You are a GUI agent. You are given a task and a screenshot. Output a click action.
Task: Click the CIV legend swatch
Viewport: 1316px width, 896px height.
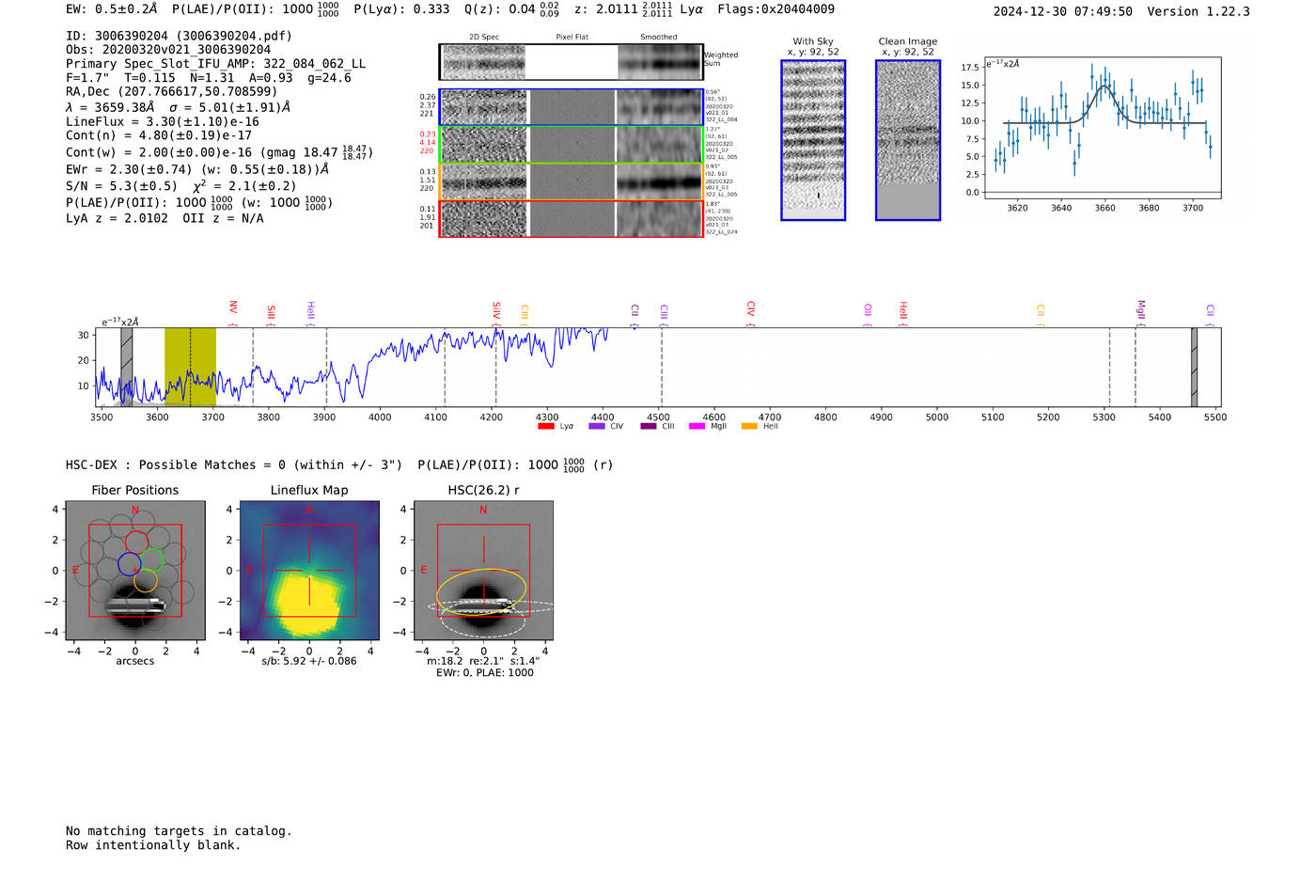[597, 427]
